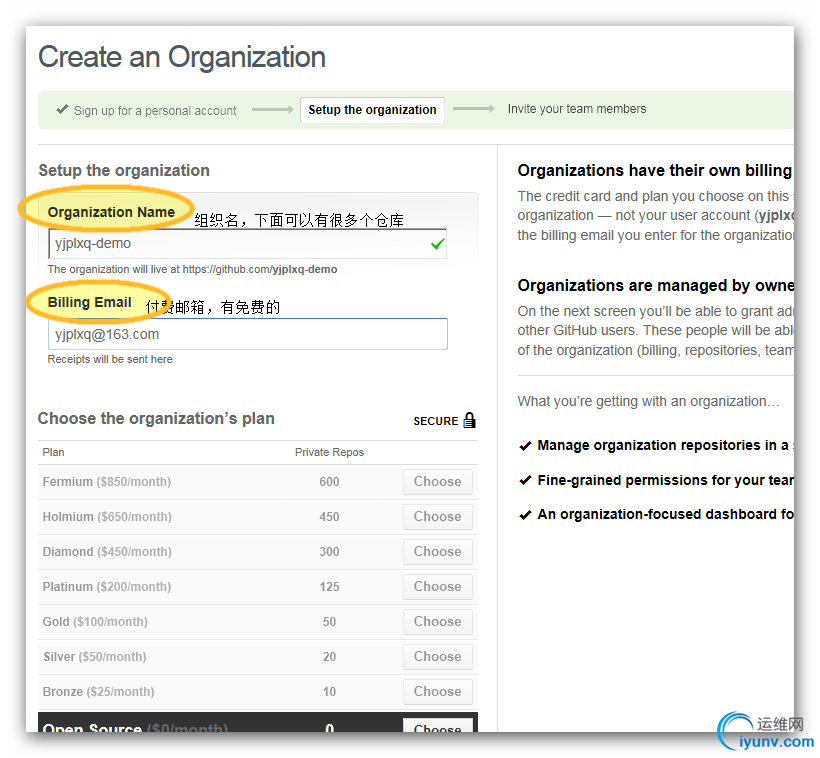The height and width of the screenshot is (758, 820).
Task: Click the Gold ($100/month) plan name
Action: tap(95, 622)
